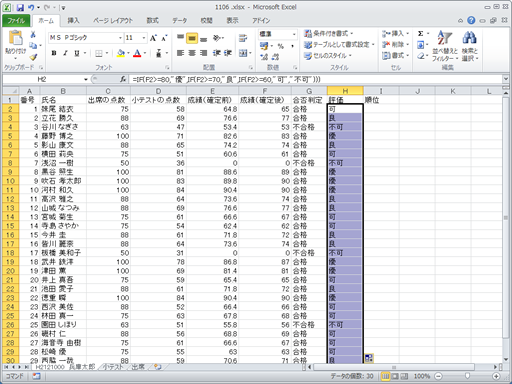Switch to the View tab

232,21
